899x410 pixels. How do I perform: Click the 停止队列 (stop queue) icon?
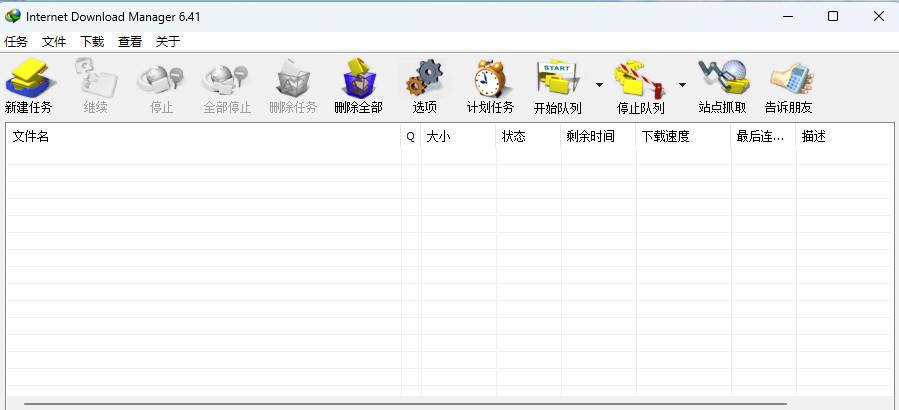(x=641, y=79)
